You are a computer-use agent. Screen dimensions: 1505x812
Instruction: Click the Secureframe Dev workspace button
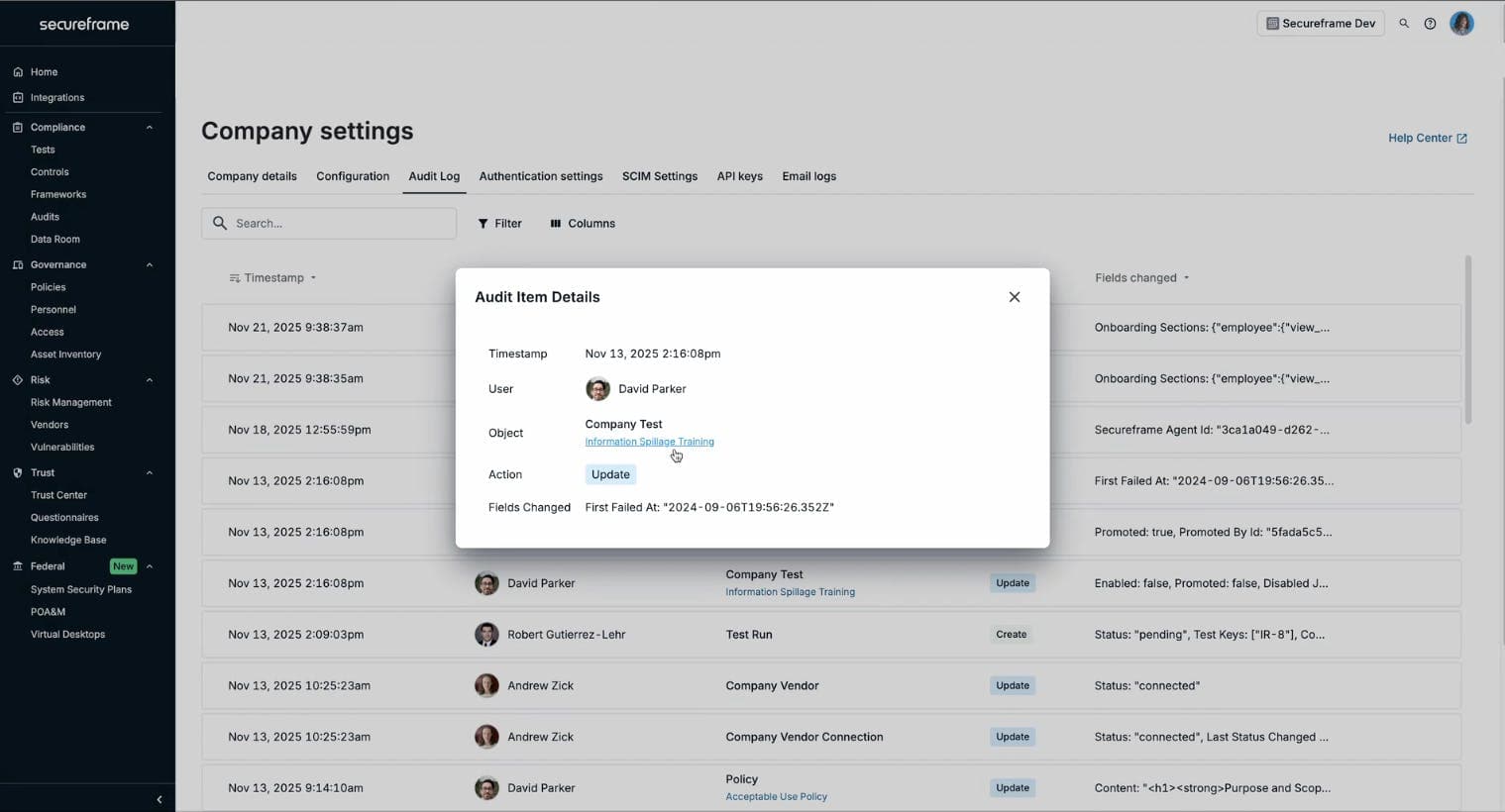coord(1320,24)
